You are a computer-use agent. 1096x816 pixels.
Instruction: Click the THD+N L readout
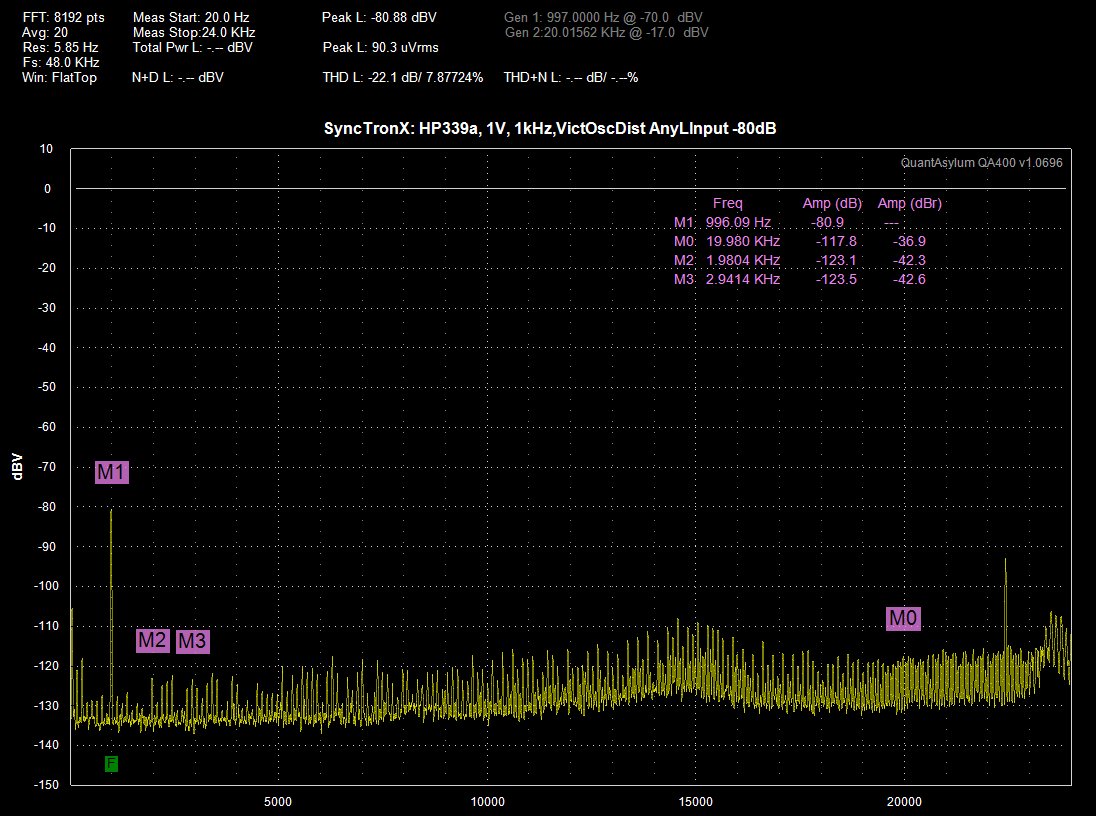coord(571,78)
